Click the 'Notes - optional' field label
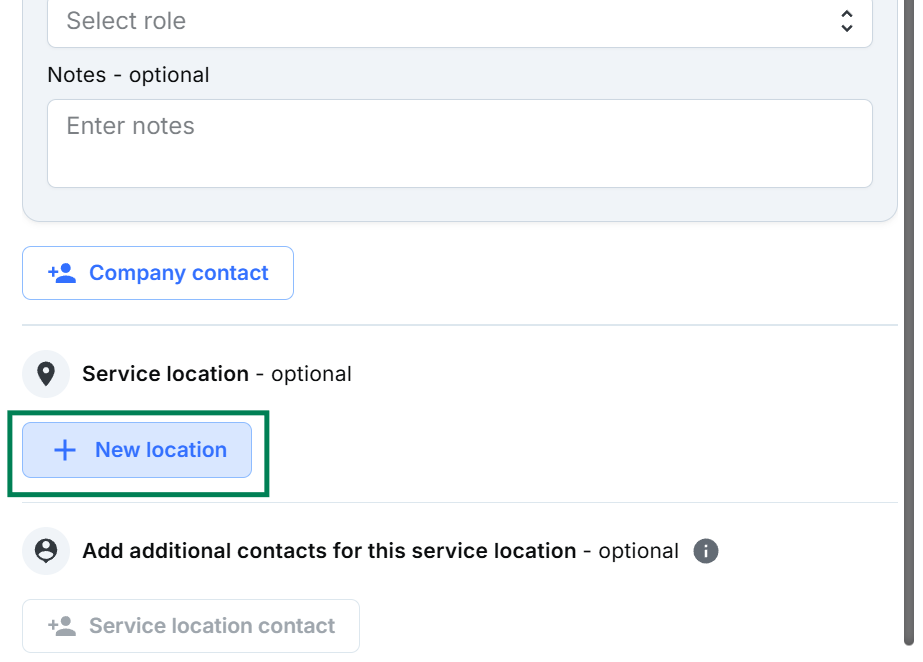 (128, 75)
